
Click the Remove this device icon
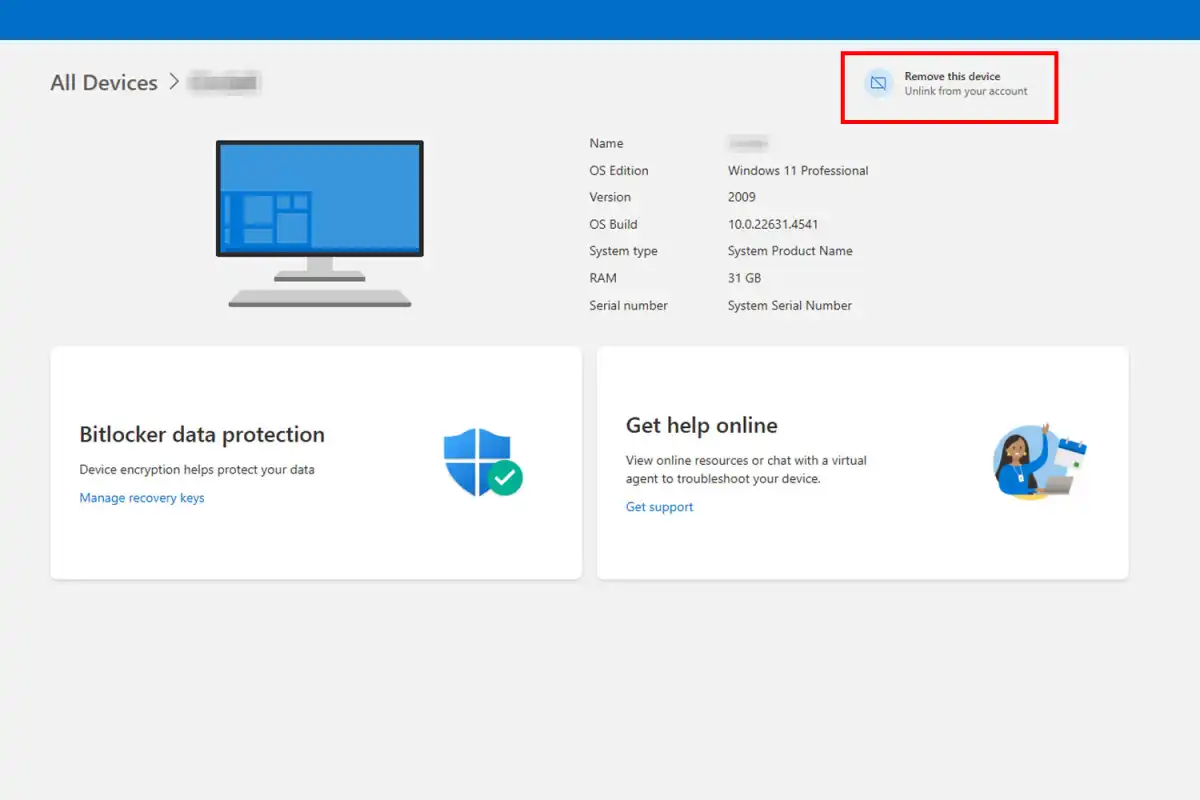878,83
